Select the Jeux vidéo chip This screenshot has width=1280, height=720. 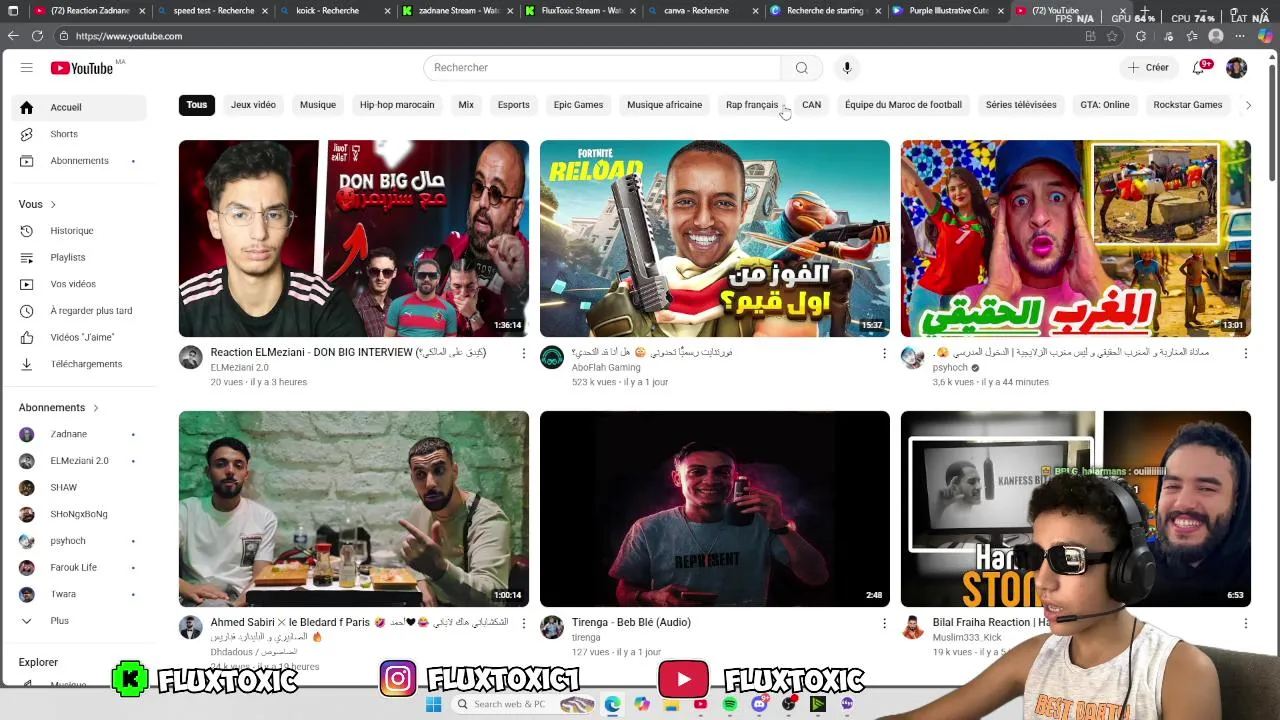[253, 105]
